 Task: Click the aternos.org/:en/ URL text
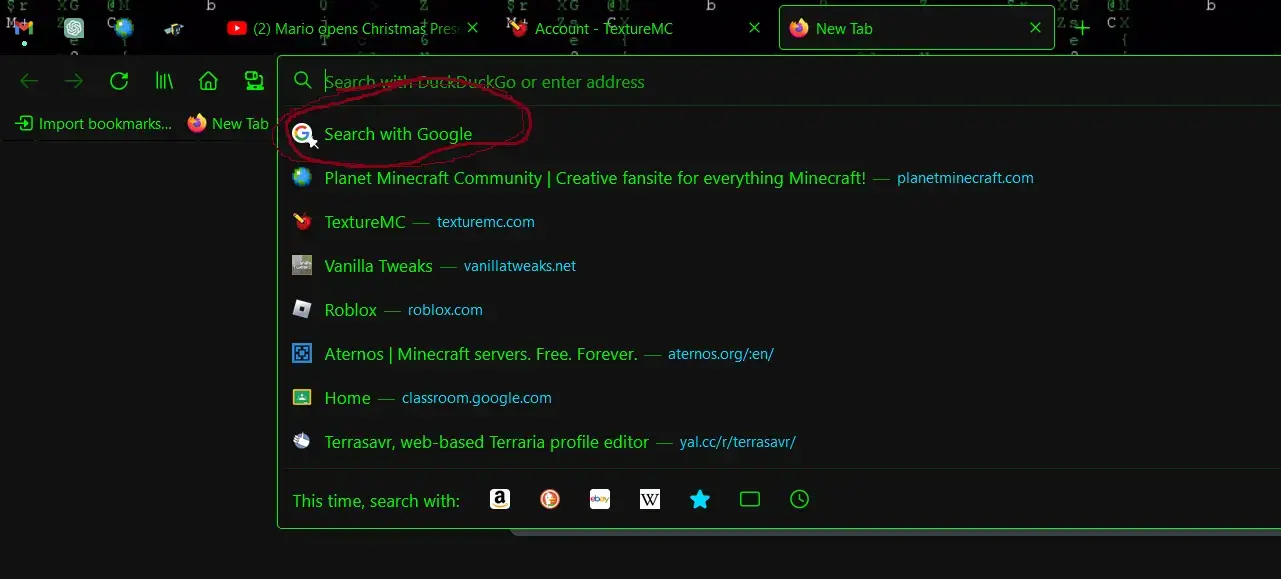(721, 354)
